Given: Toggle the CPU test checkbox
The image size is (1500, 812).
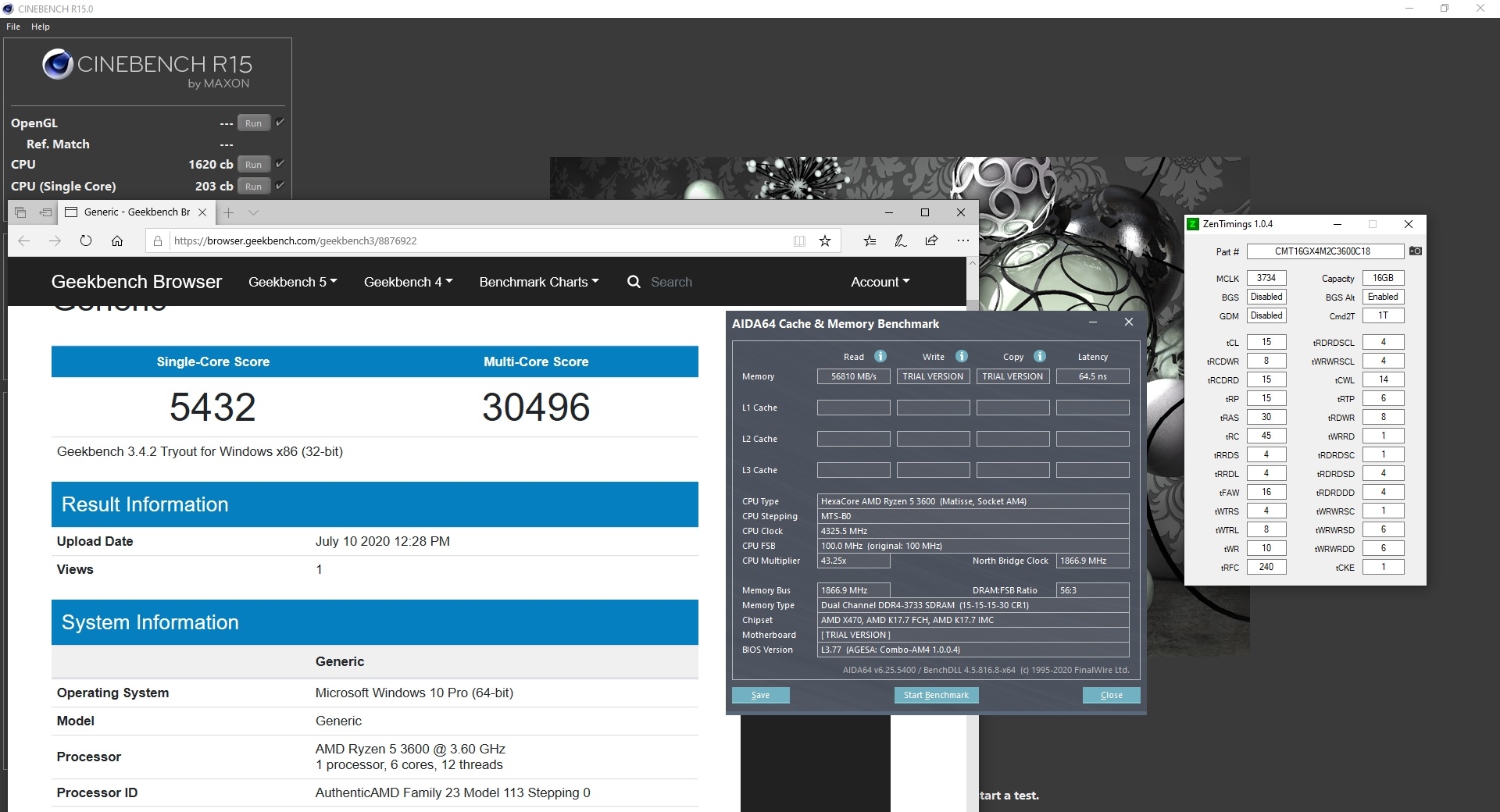Looking at the screenshot, I should coord(280,164).
